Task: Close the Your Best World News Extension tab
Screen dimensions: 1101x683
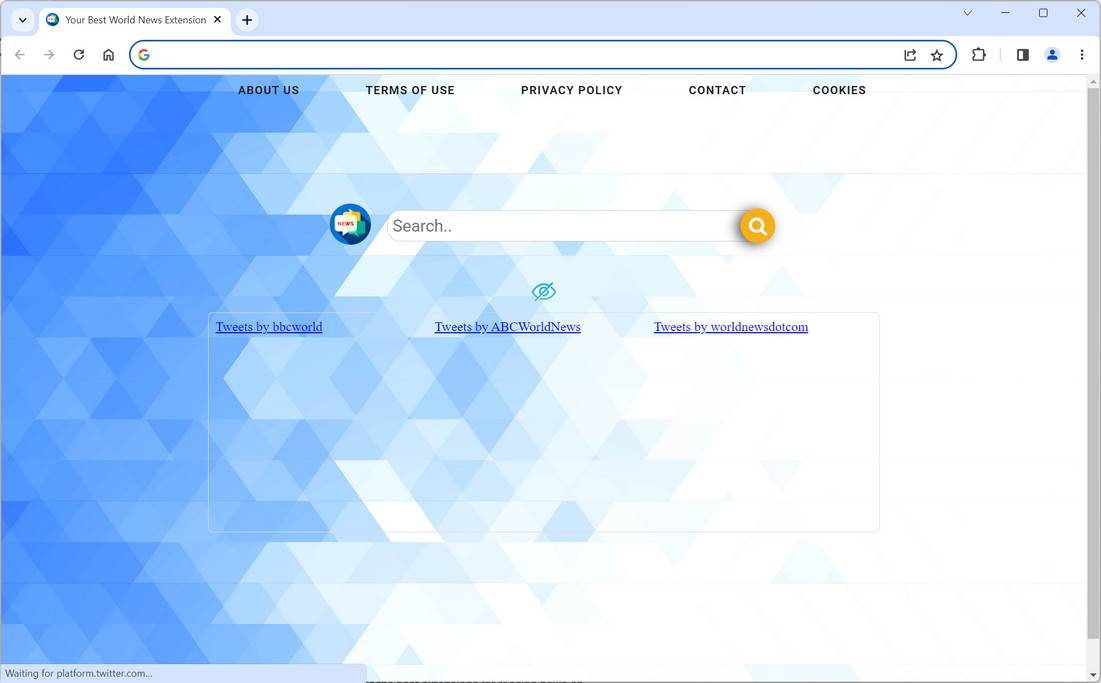Action: (218, 20)
